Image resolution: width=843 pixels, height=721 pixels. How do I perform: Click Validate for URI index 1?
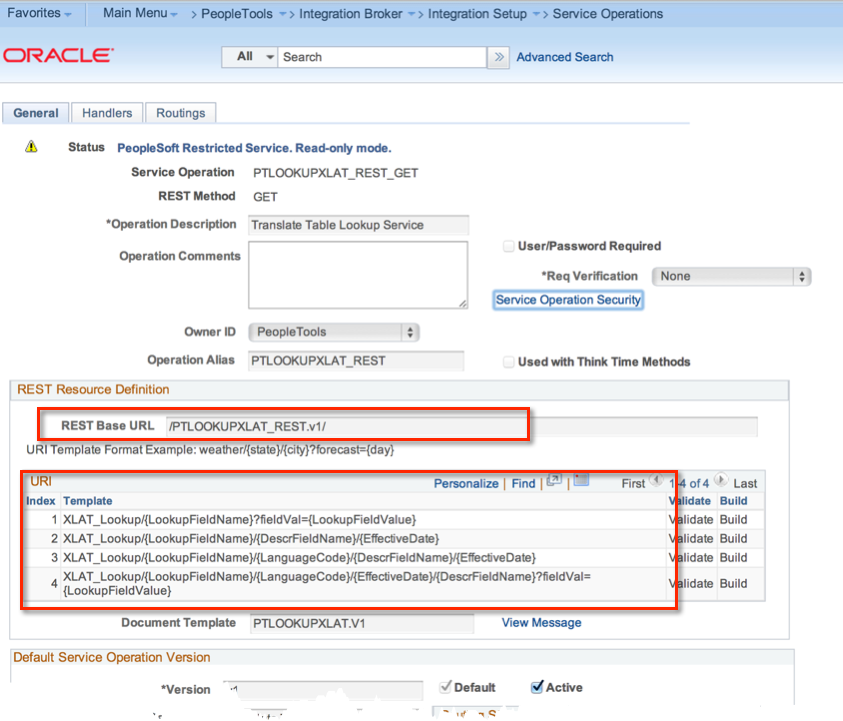point(691,519)
